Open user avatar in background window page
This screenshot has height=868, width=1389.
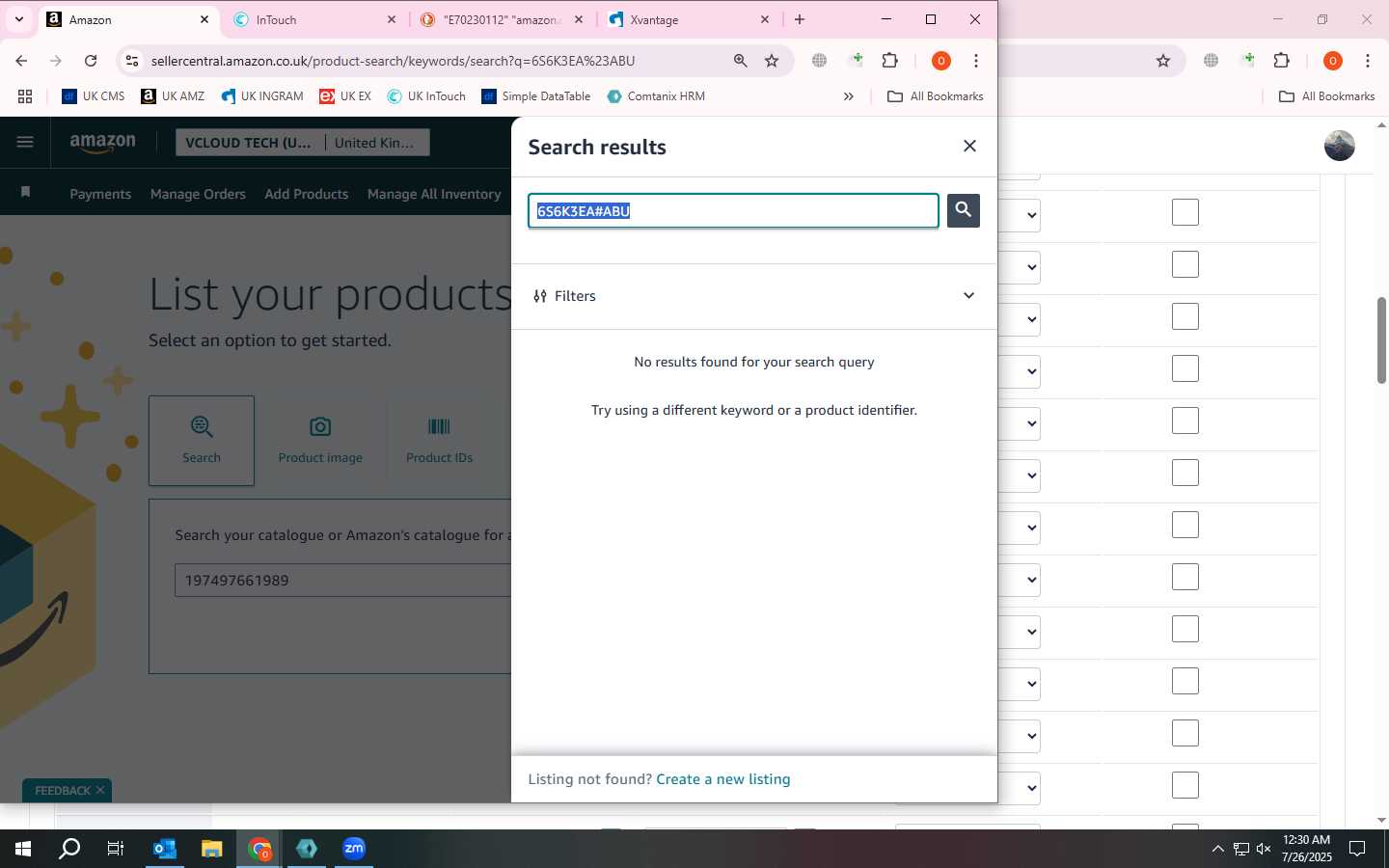[1339, 146]
